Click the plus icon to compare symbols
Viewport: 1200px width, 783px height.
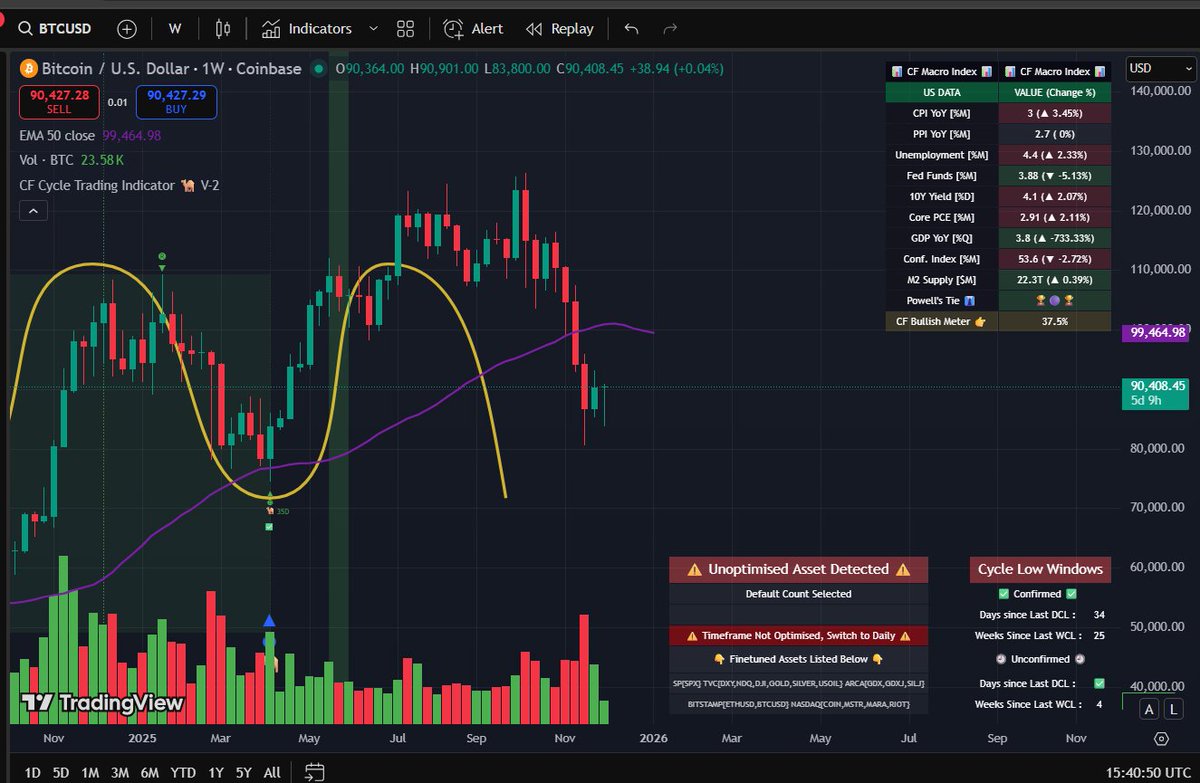(127, 29)
